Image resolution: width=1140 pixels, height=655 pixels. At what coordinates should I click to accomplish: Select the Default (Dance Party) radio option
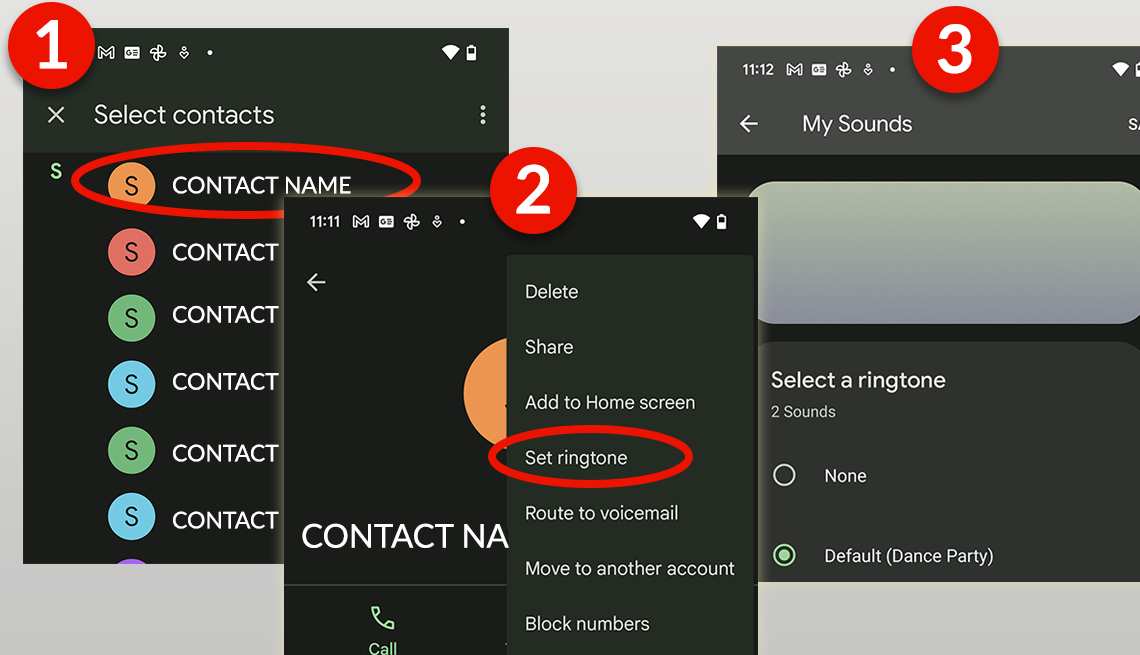point(784,555)
